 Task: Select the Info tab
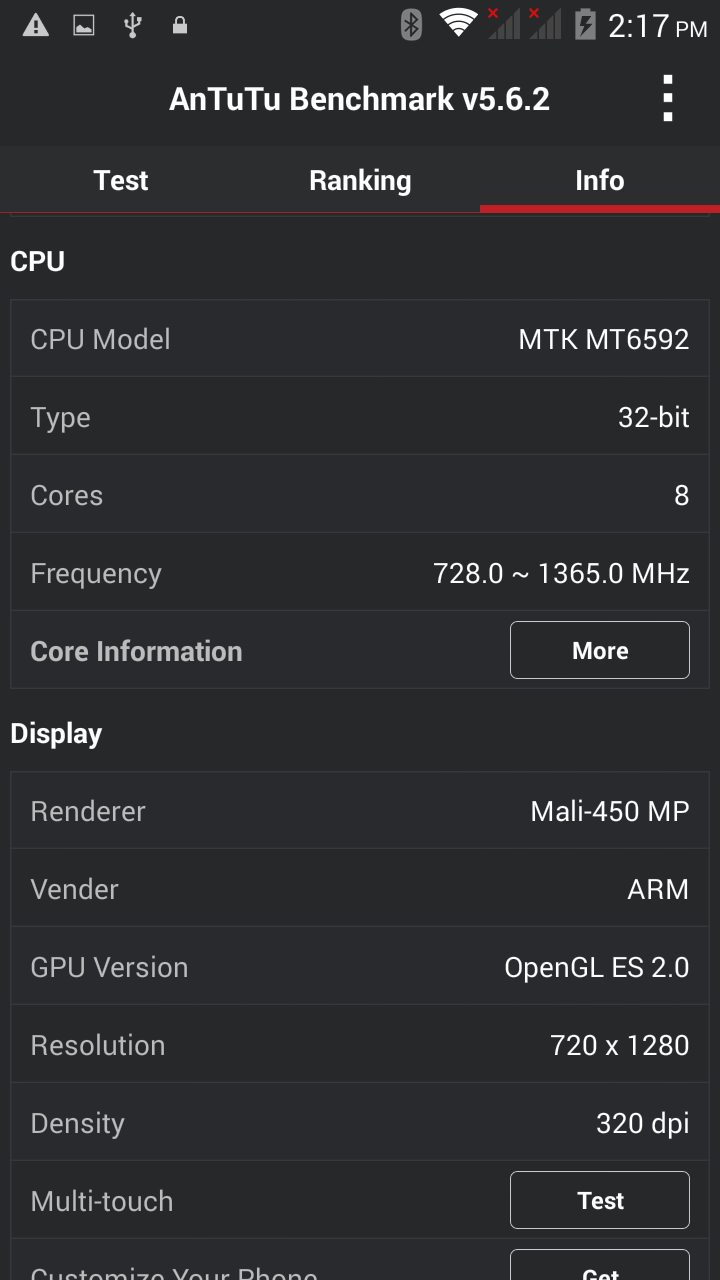(600, 180)
